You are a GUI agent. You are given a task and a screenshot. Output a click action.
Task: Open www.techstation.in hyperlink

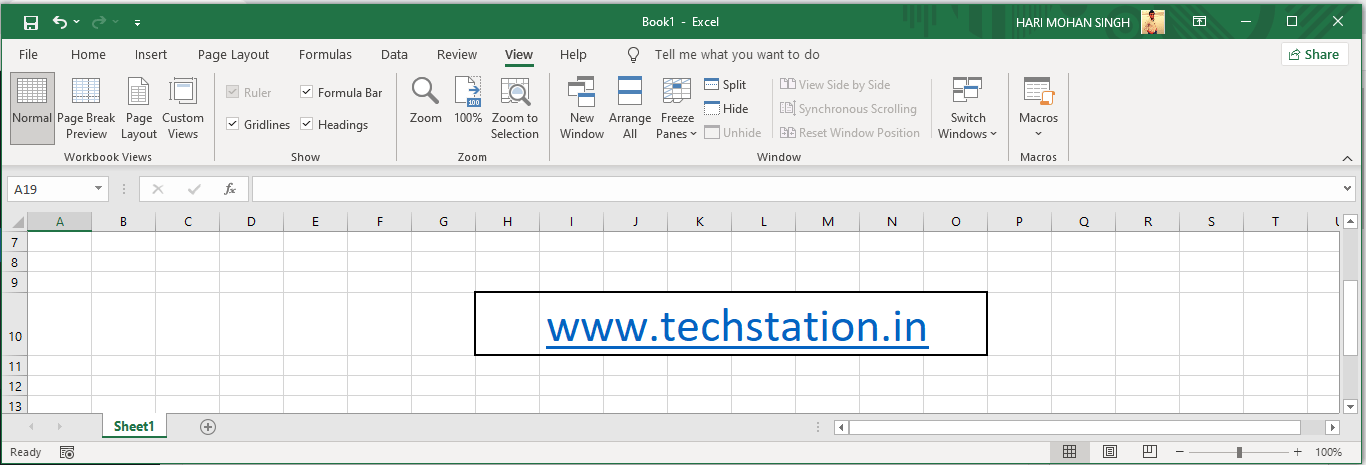[x=737, y=328]
